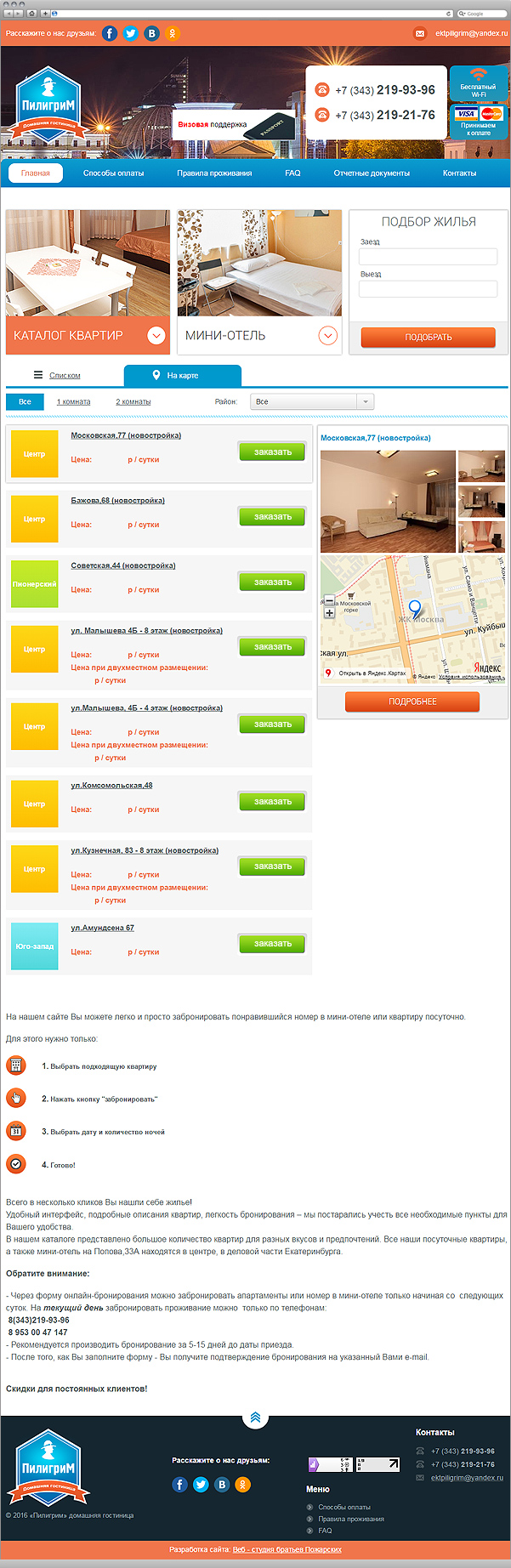This screenshot has width=511, height=1568.
Task: Order the Московская,77 apartment
Action: (x=272, y=452)
